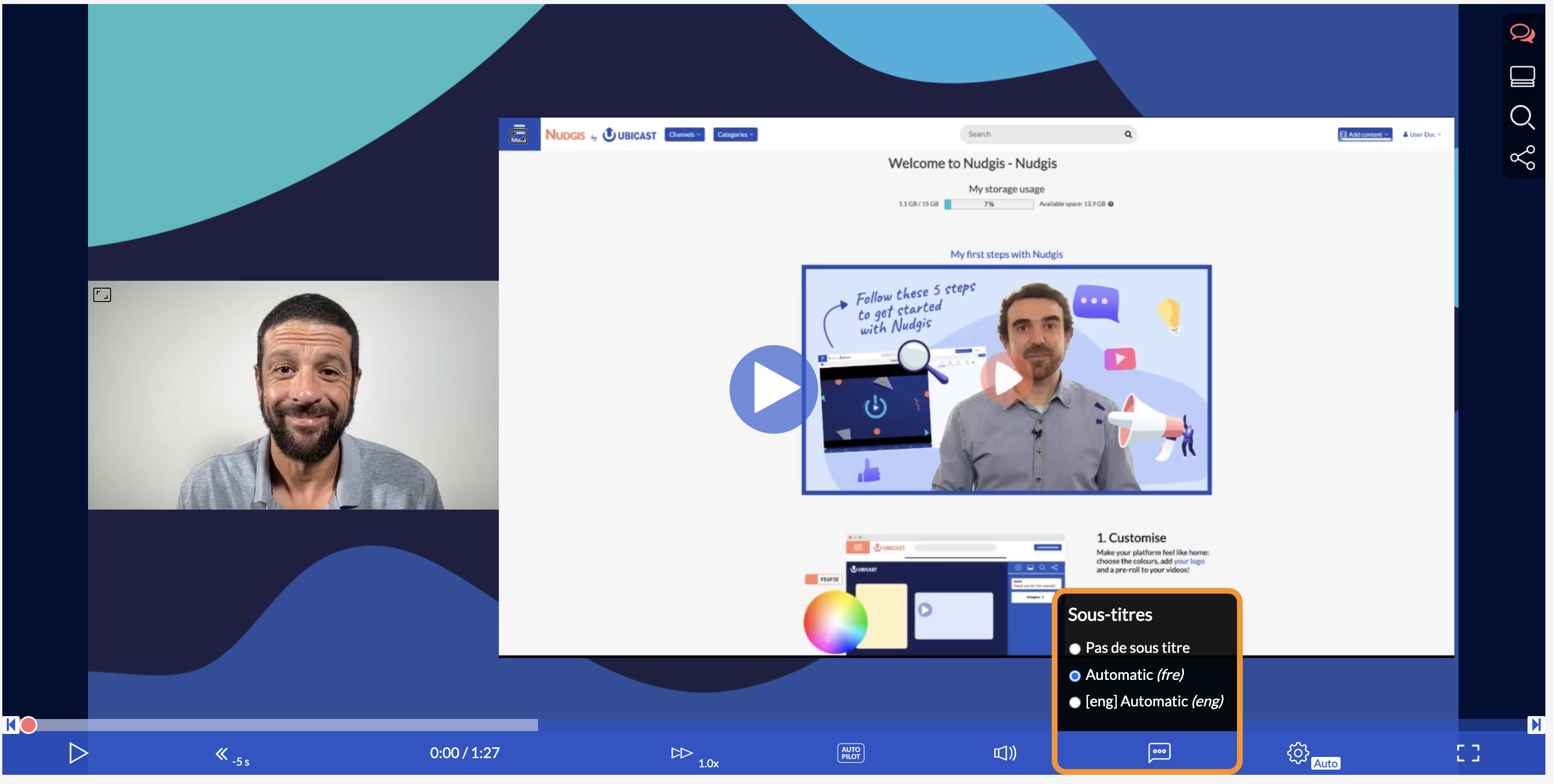Expand the speaker camera view
Screen dimensions: 1554x784
pyautogui.click(x=102, y=295)
